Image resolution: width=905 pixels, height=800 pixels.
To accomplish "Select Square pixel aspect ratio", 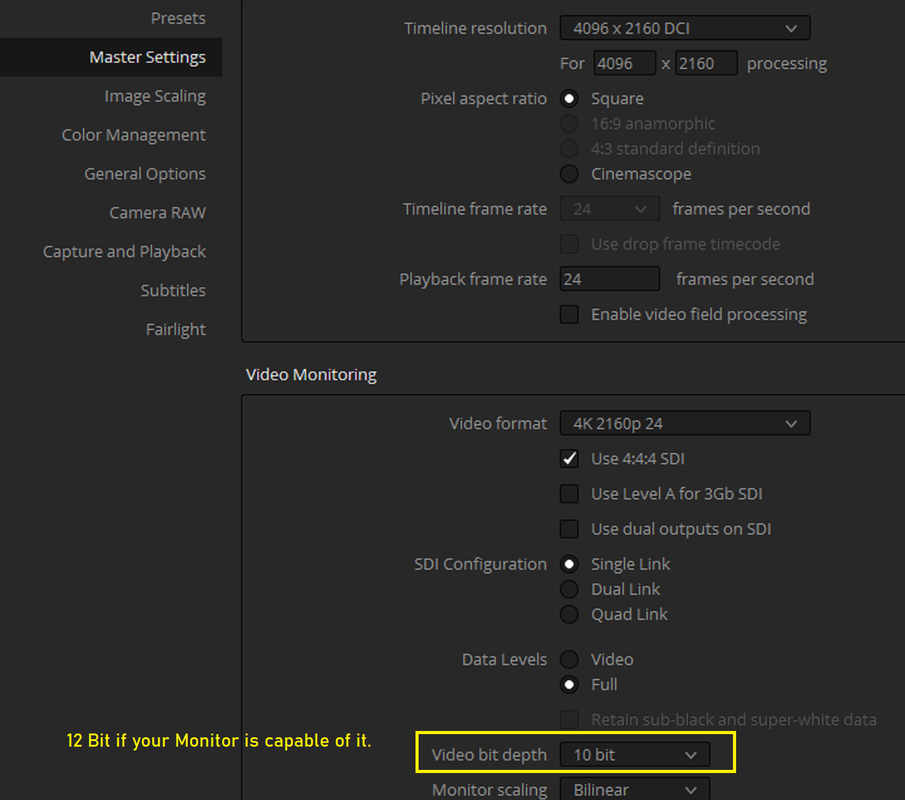I will click(569, 99).
